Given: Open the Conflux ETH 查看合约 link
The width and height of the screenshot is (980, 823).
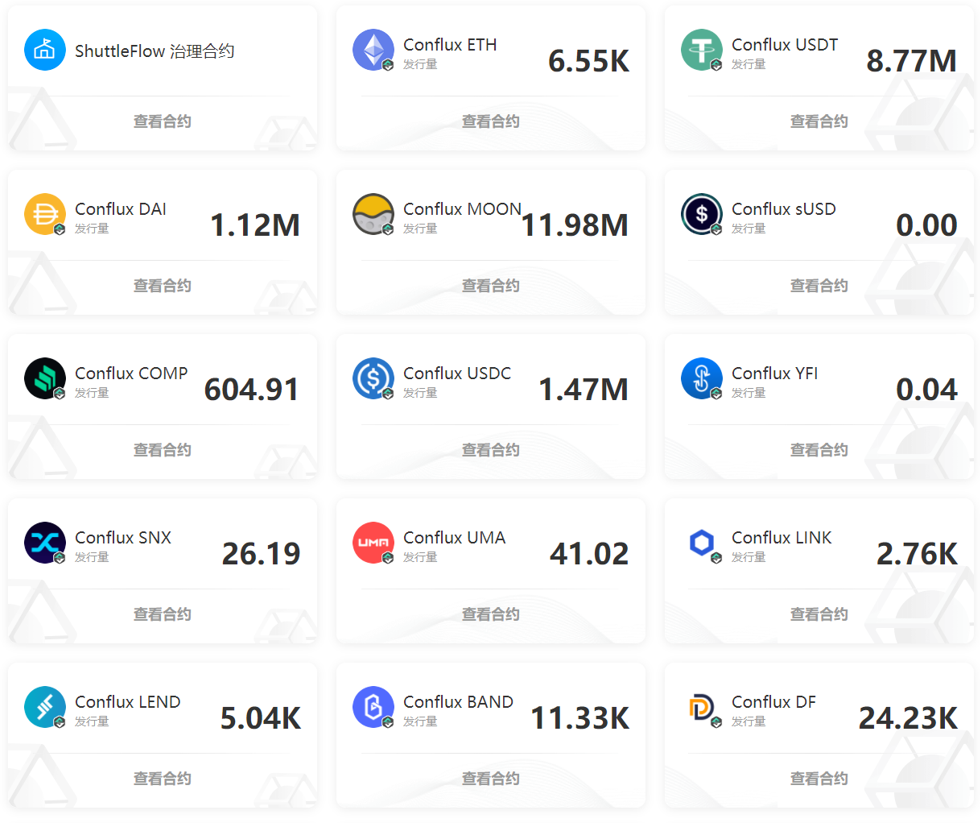Looking at the screenshot, I should (490, 121).
